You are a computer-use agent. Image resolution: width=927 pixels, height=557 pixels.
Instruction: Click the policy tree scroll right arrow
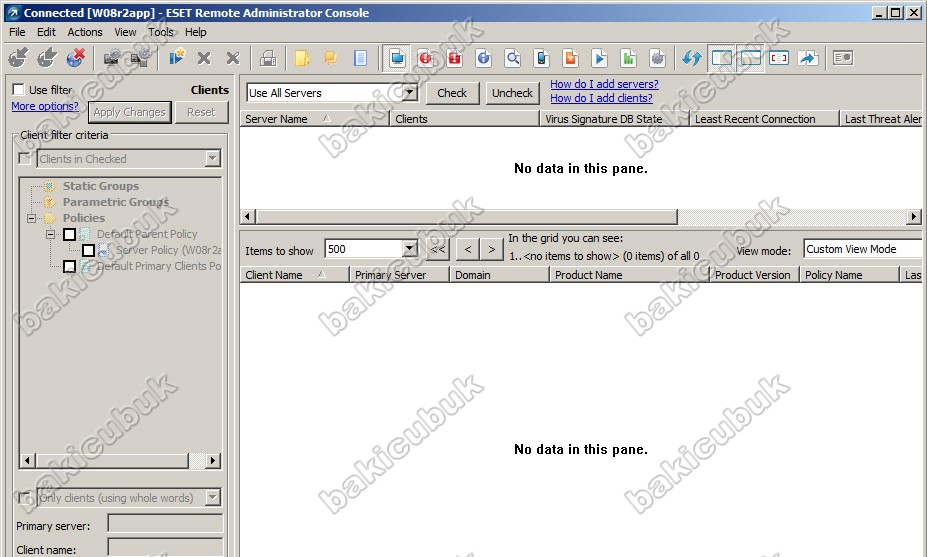[x=213, y=460]
